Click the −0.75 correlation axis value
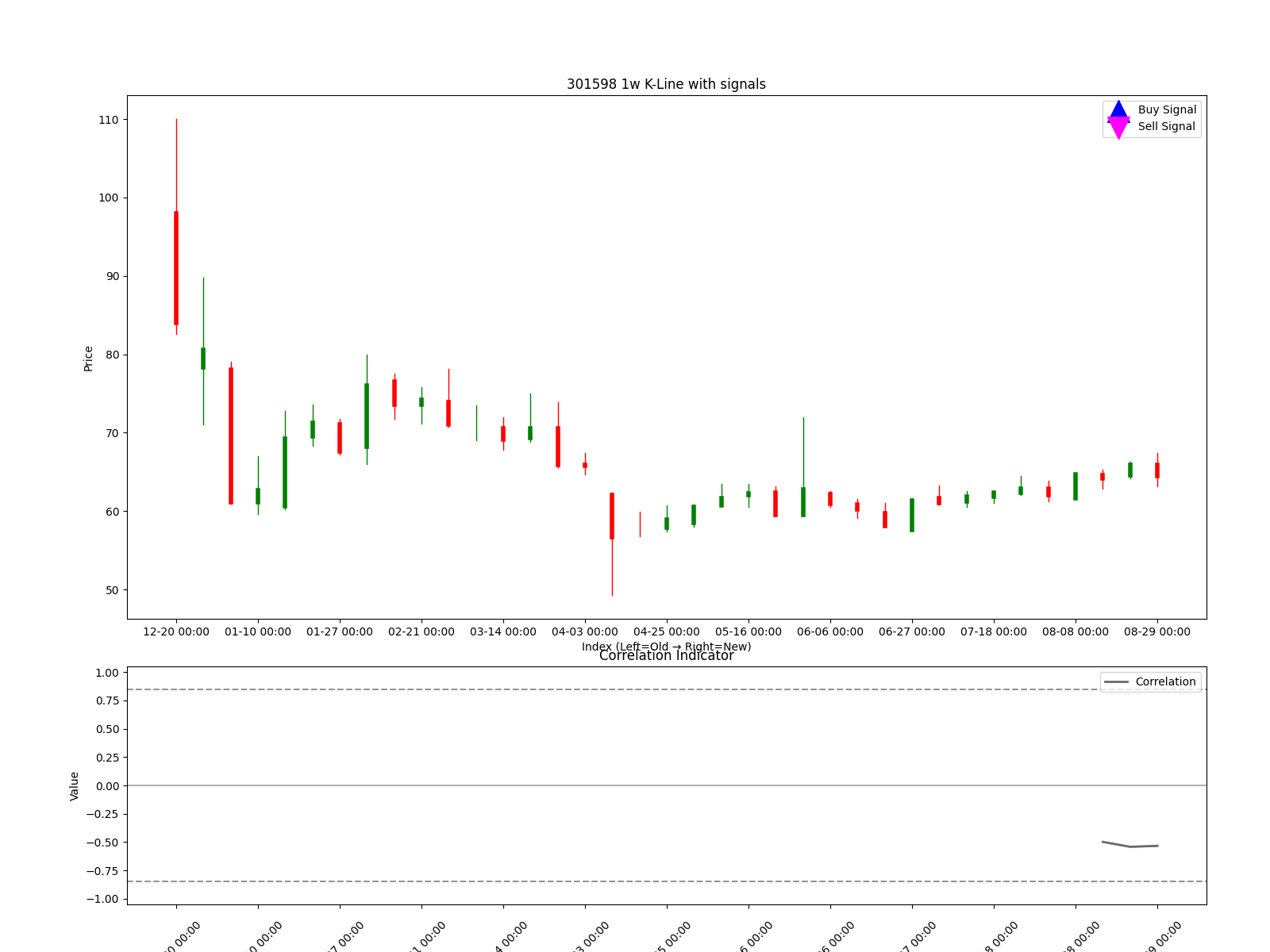 pos(103,871)
